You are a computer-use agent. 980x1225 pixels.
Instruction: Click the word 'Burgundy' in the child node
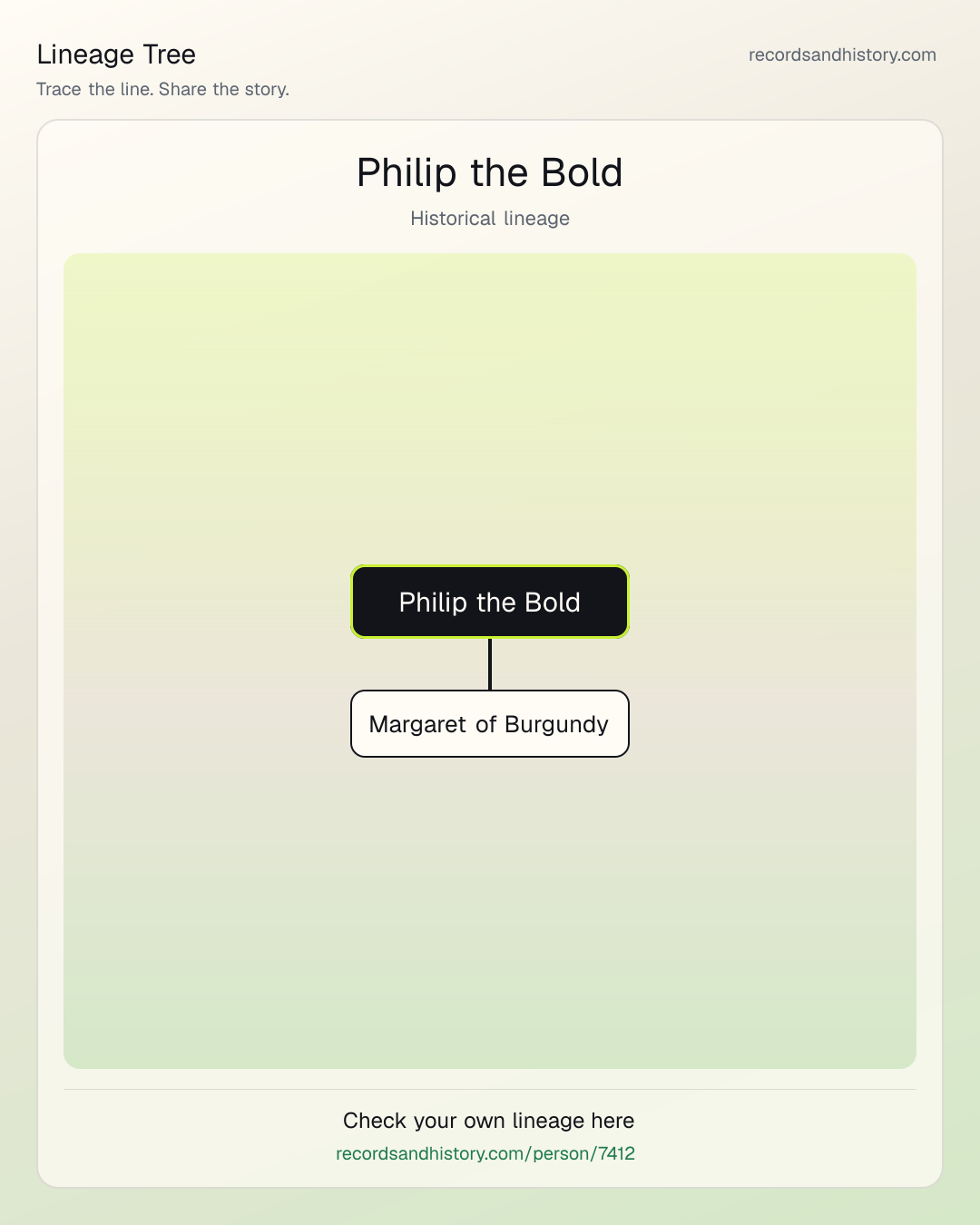point(556,724)
